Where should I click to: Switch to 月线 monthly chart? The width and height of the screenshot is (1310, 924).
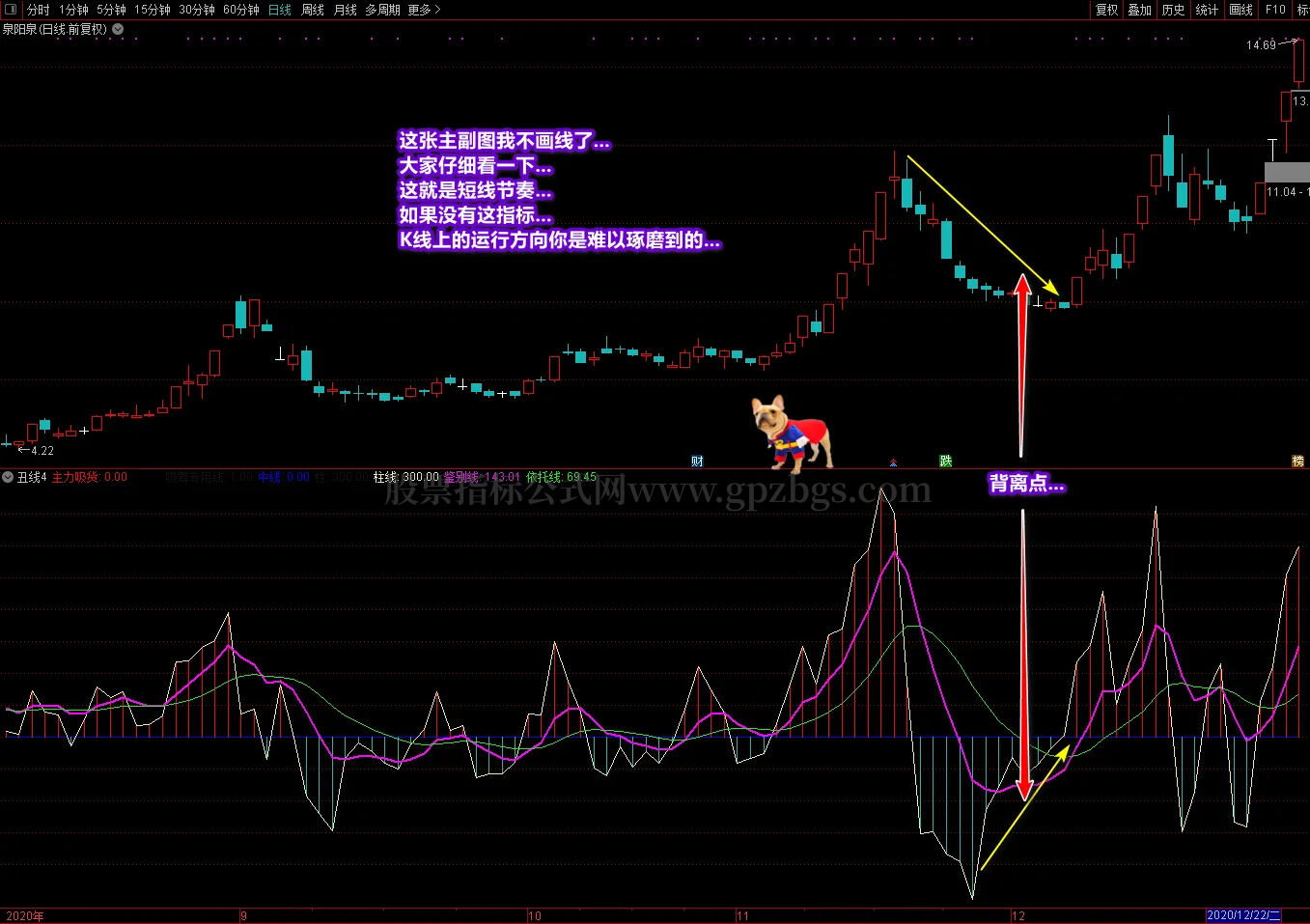[346, 10]
